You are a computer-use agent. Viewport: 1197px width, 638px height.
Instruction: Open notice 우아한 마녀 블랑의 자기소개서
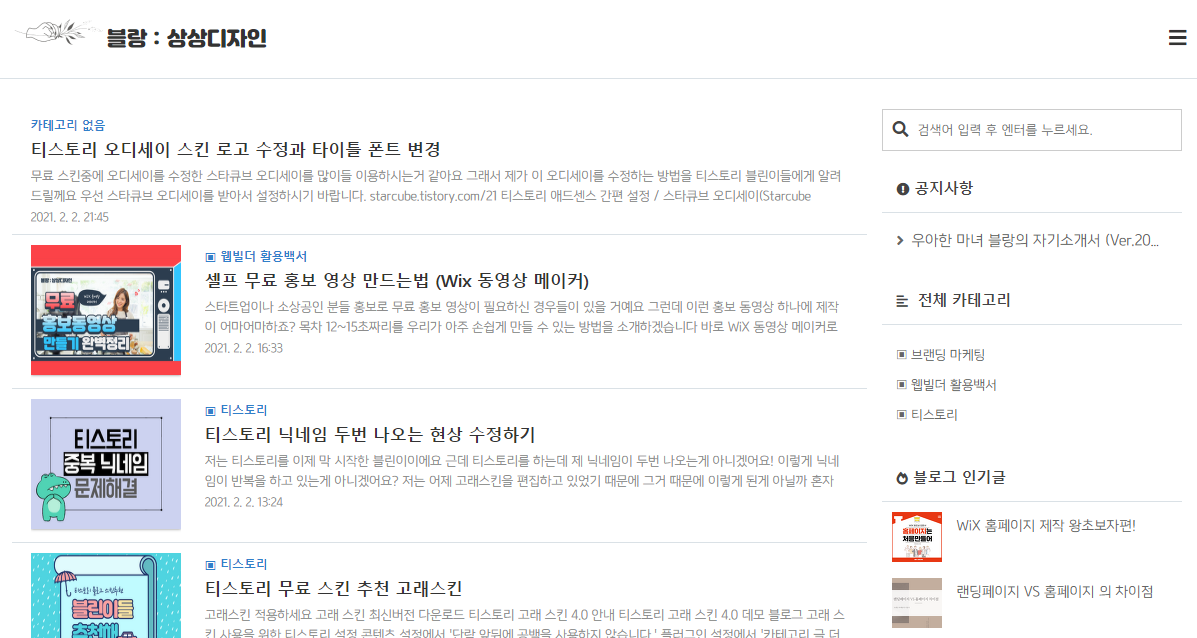(1035, 240)
